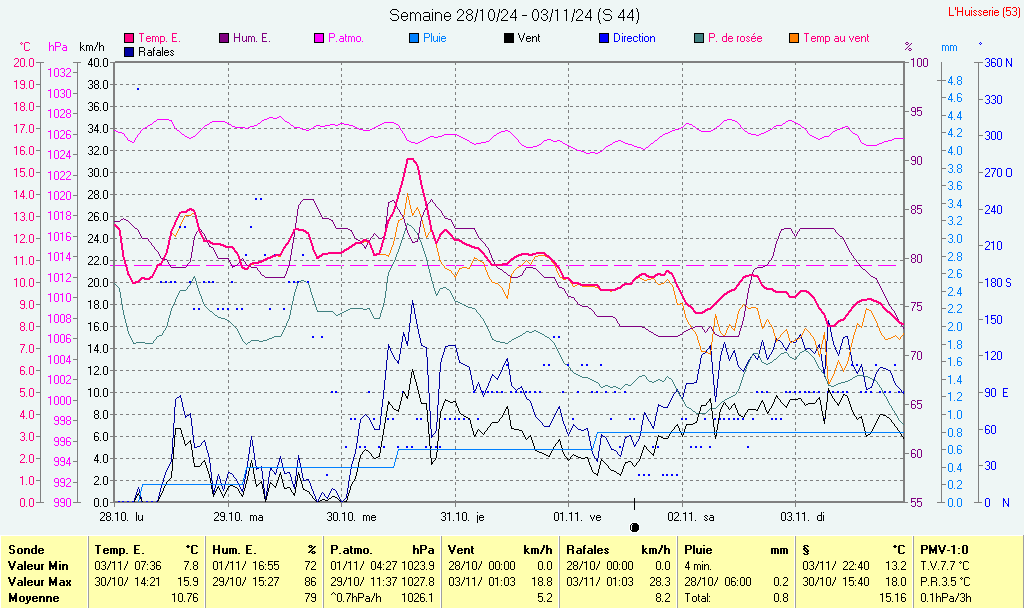Click the chart title Semaine 28/10/24 - 03/11/24 (S 44)
This screenshot has height=608, width=1024.
point(514,15)
